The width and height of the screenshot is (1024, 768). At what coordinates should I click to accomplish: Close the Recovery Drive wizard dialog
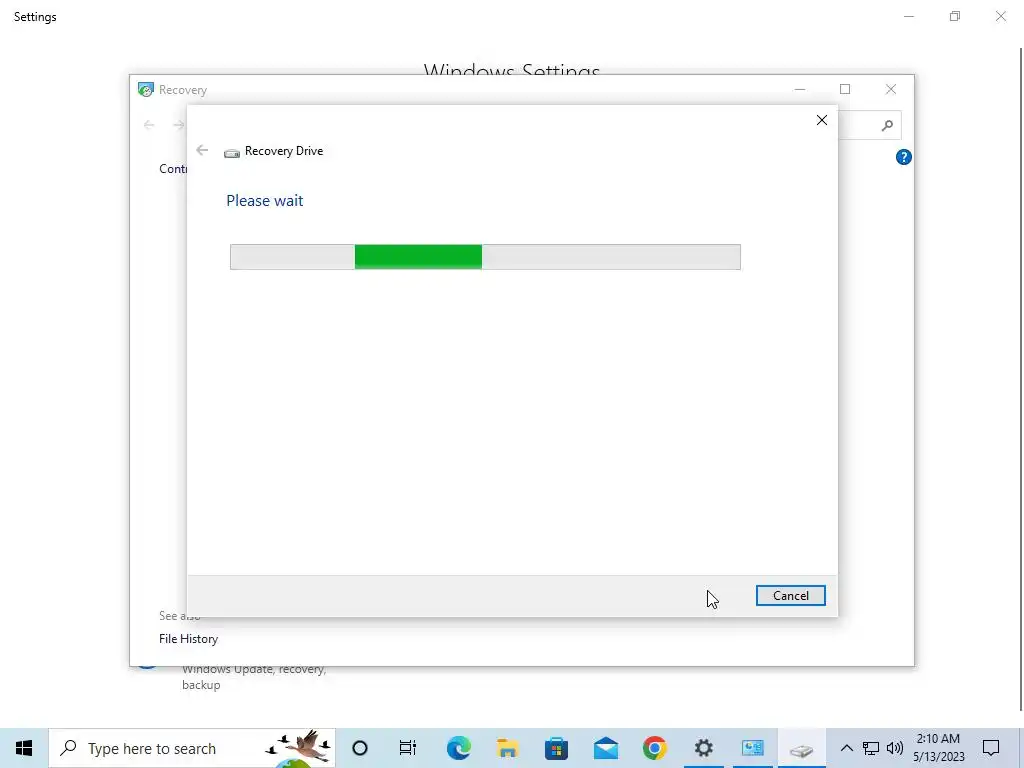coord(822,120)
